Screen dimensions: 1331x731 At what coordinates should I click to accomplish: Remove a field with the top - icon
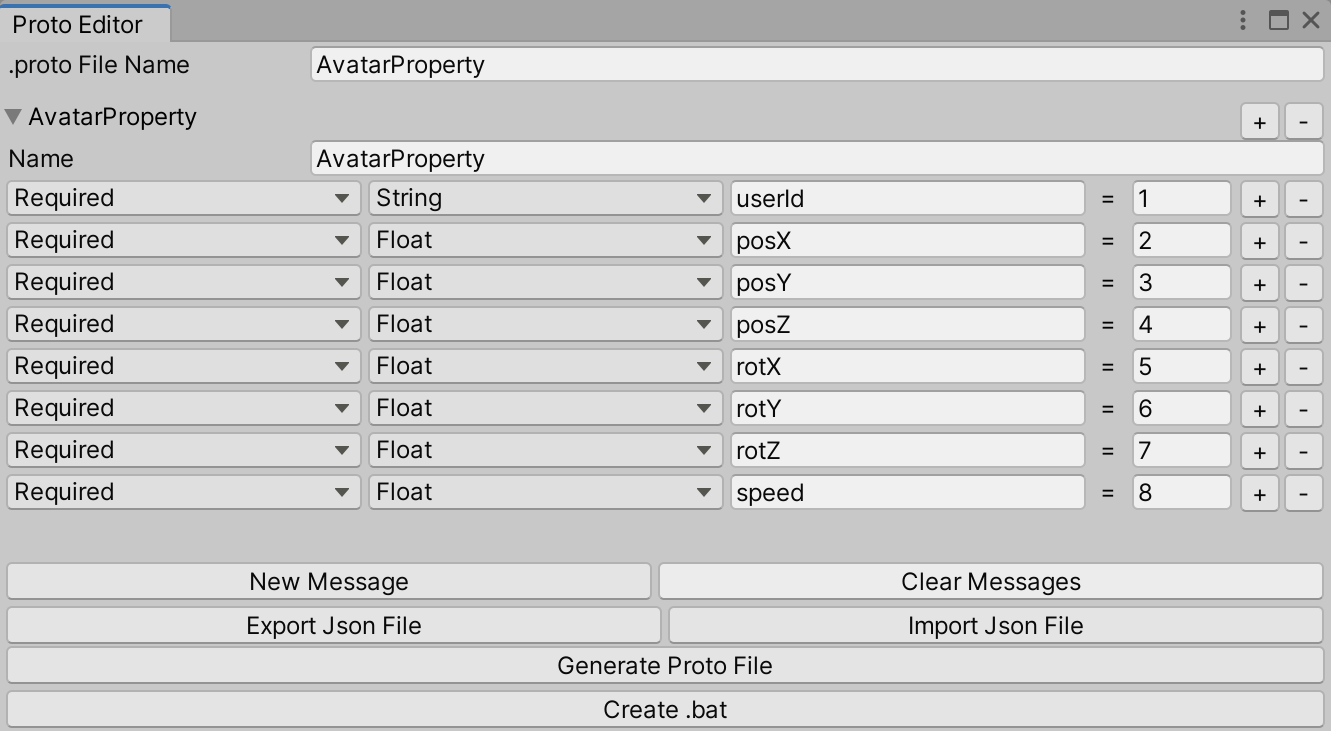(x=1303, y=121)
